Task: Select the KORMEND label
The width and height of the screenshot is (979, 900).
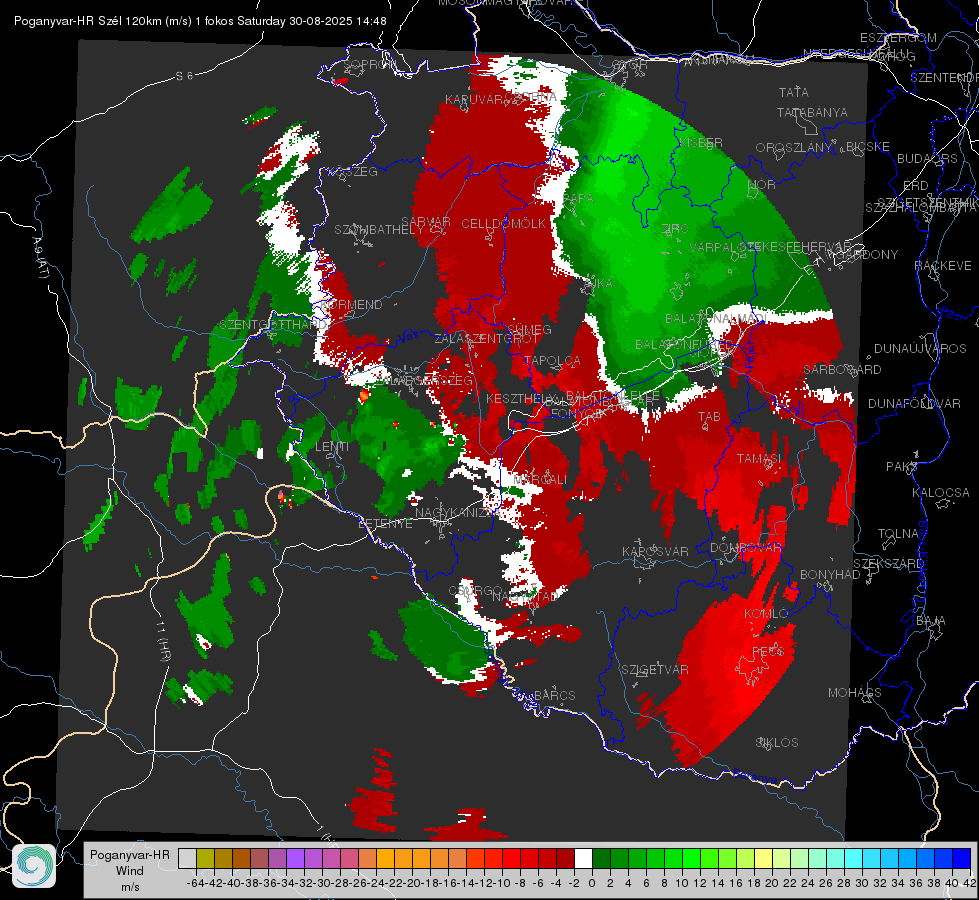Action: (x=352, y=305)
